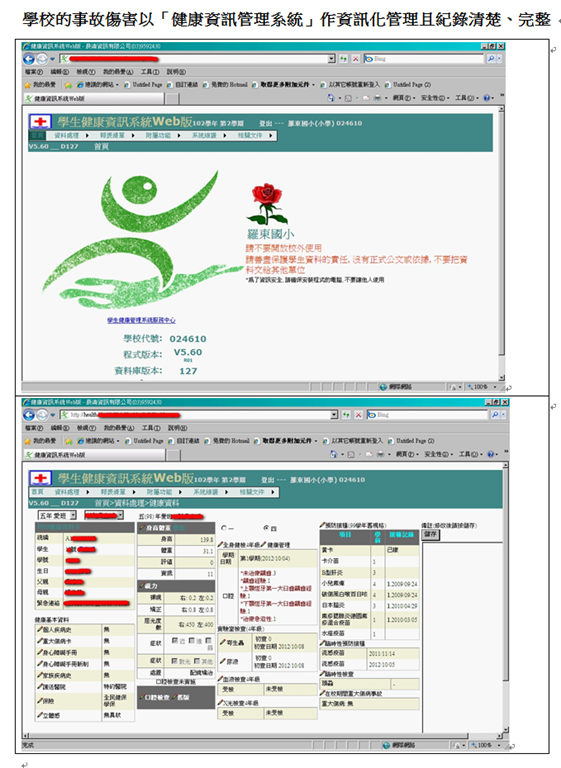Click 資料處理 in the 首頁>資料處理 breadcrumb
The image size is (561, 768).
[130, 503]
